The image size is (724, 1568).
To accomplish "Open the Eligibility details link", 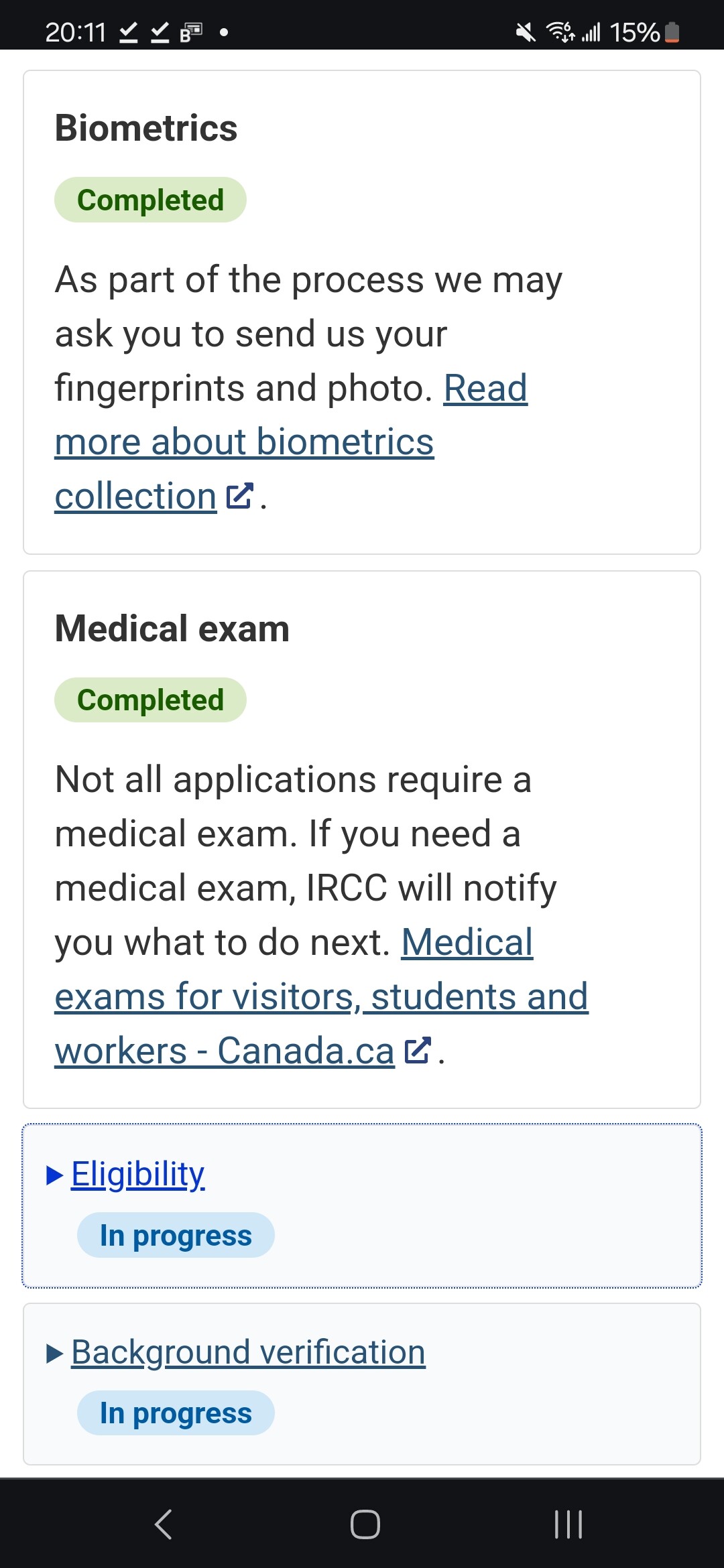I will click(x=138, y=1174).
